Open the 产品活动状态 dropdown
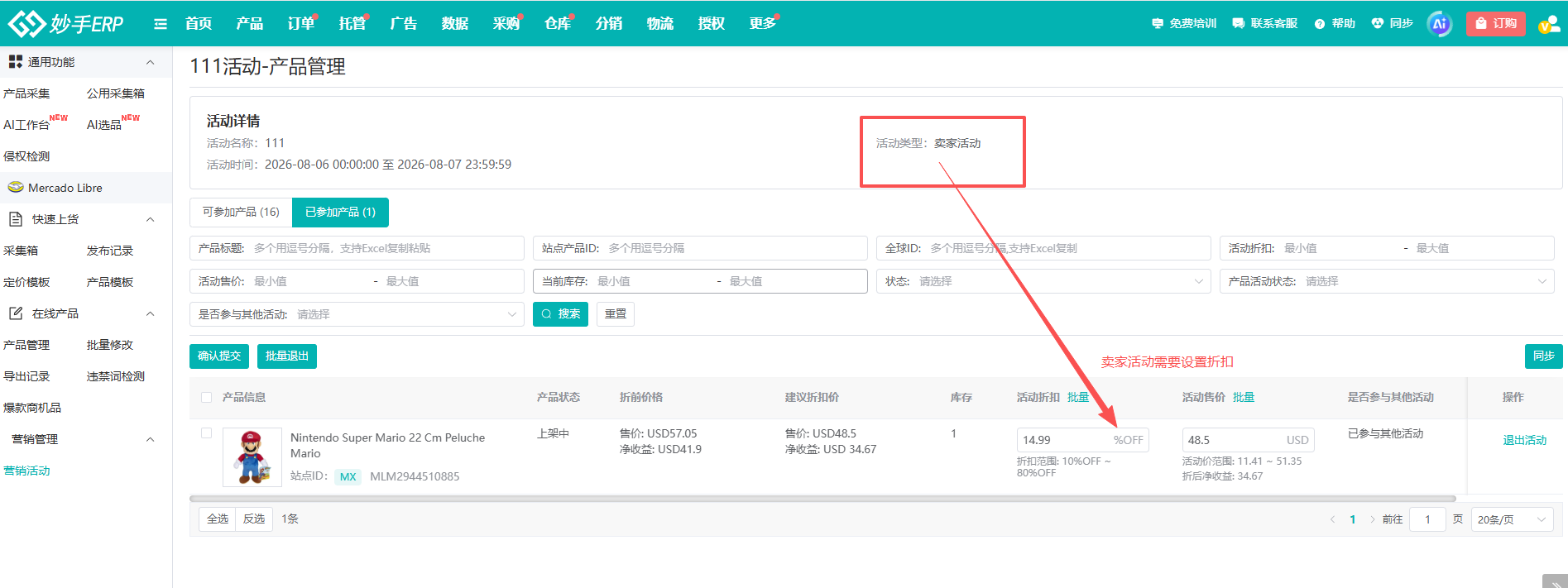Image resolution: width=1568 pixels, height=588 pixels. click(x=1387, y=281)
